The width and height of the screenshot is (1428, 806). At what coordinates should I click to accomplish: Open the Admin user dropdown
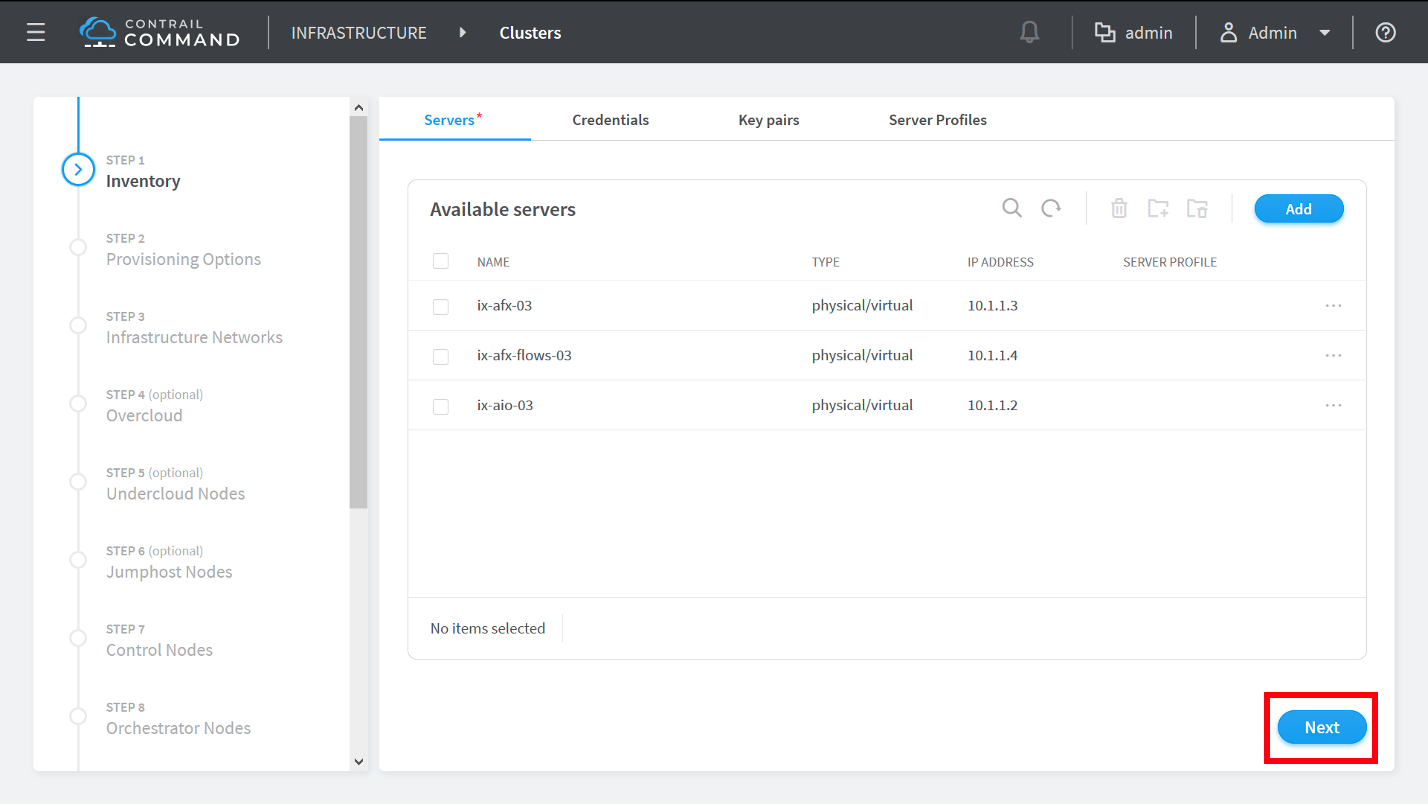(1275, 33)
